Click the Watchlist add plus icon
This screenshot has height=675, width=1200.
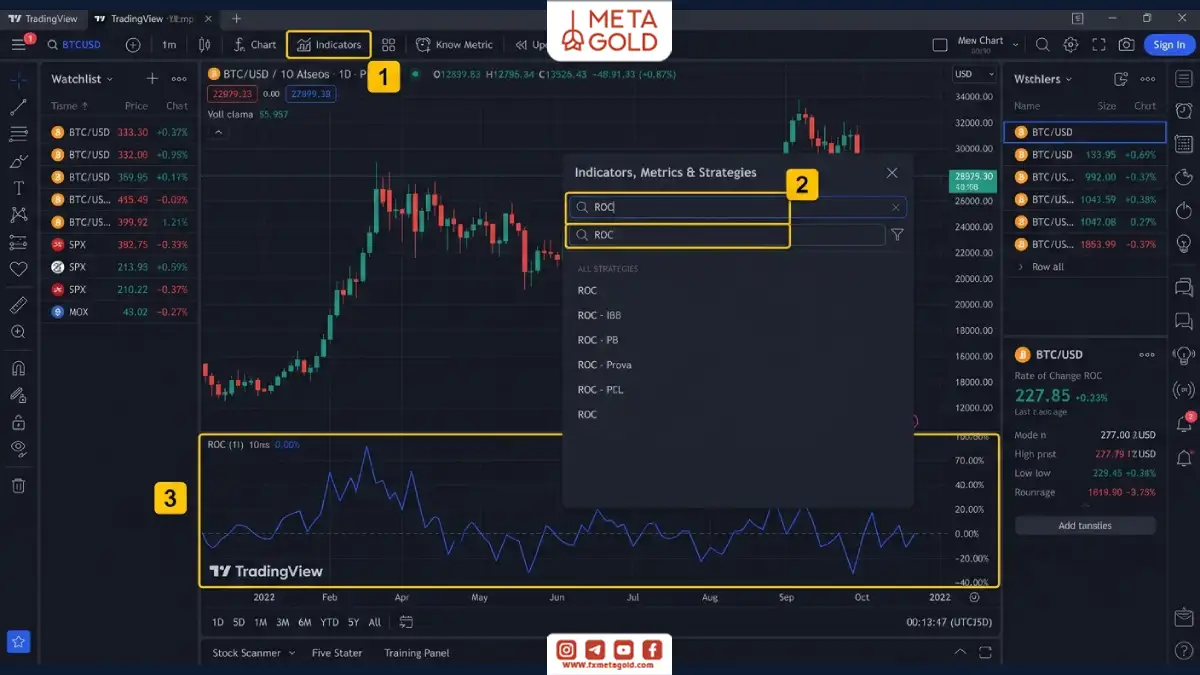click(x=152, y=79)
